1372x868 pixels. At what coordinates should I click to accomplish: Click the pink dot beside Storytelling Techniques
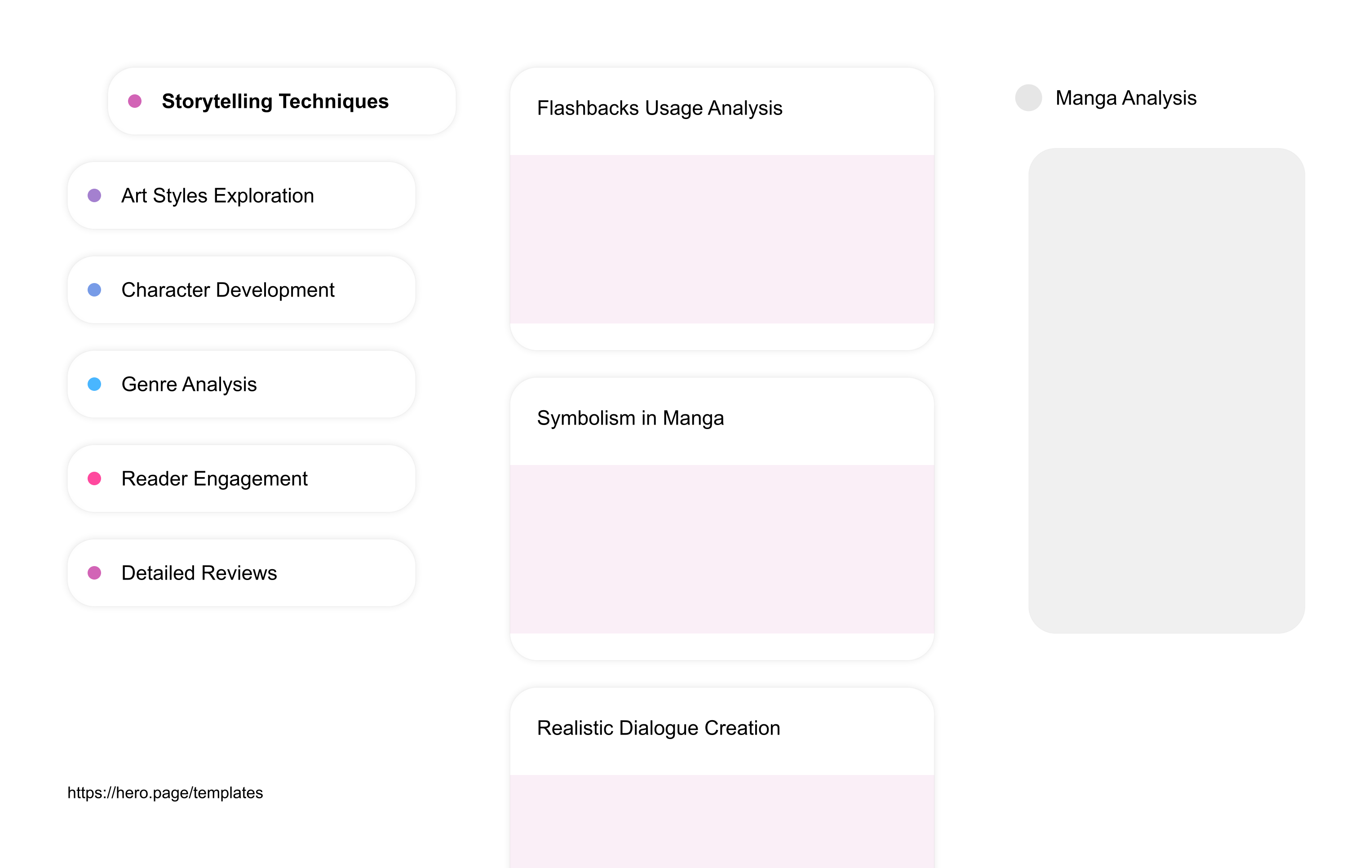point(135,102)
